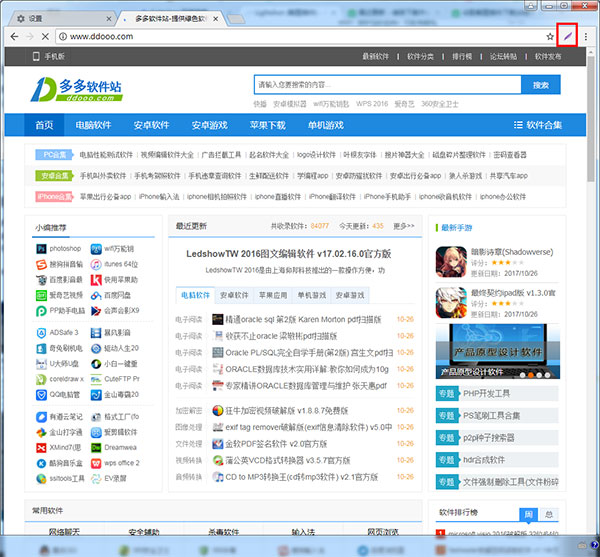Click the page vertical scrollbar thumb
This screenshot has height=557, width=600.
pos(591,119)
